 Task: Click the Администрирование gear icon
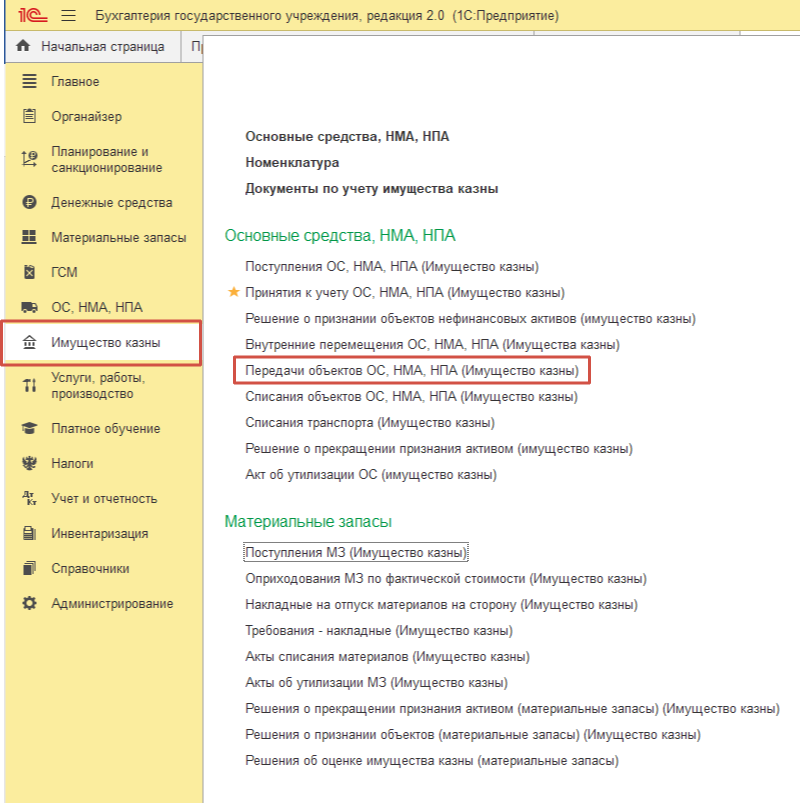click(29, 603)
